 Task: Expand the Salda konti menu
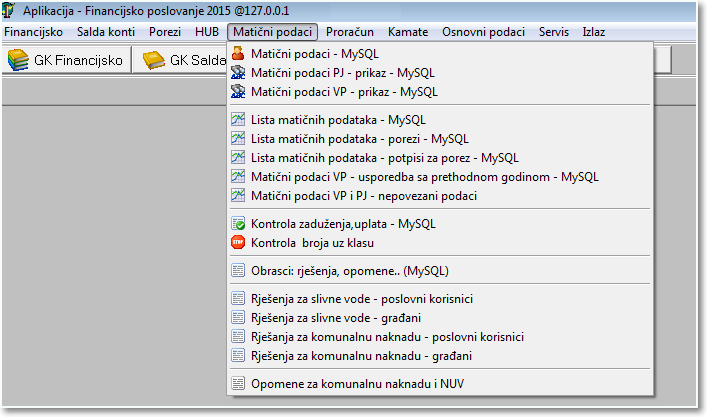pyautogui.click(x=106, y=32)
